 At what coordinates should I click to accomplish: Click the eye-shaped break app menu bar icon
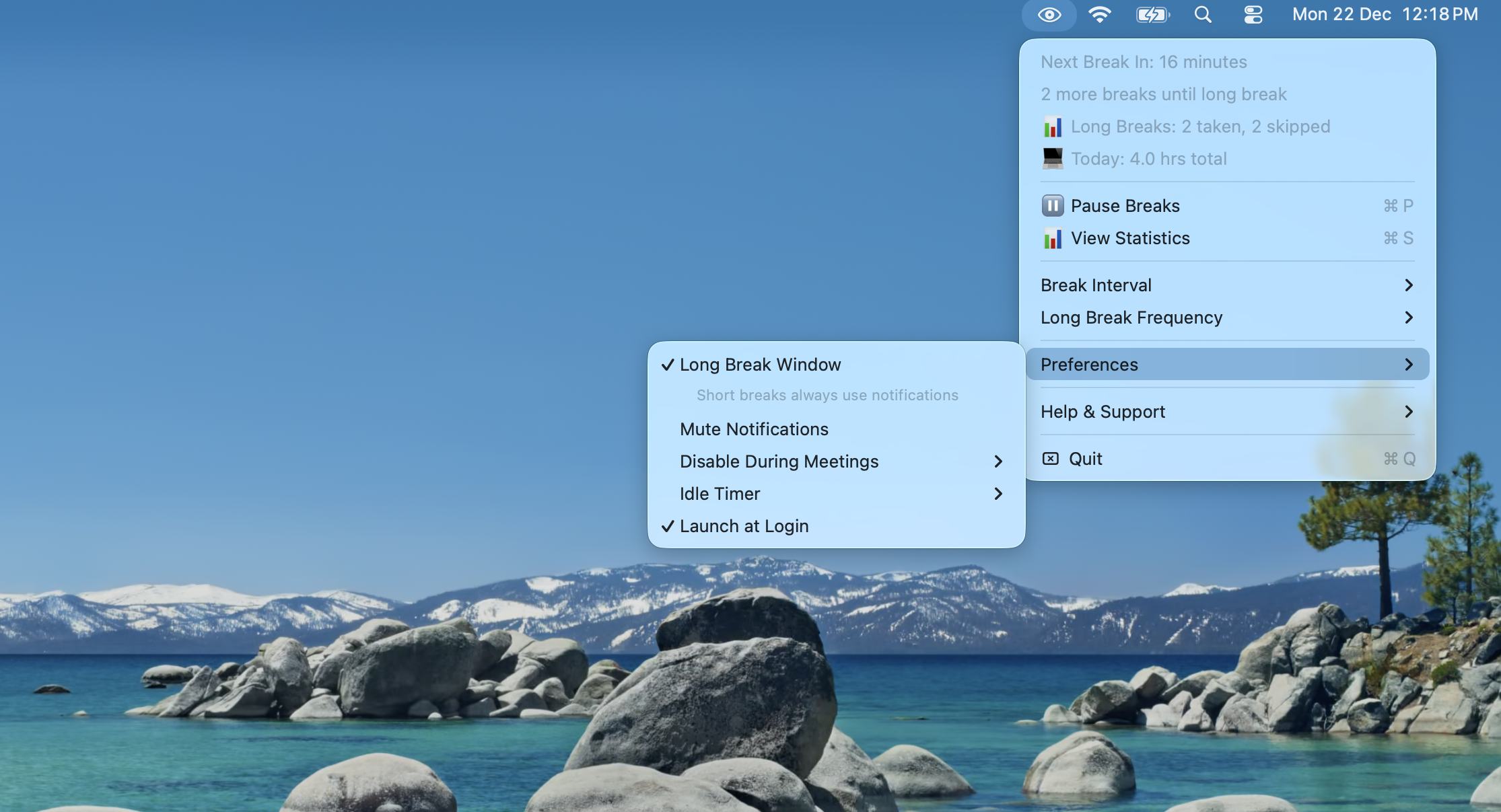point(1048,14)
